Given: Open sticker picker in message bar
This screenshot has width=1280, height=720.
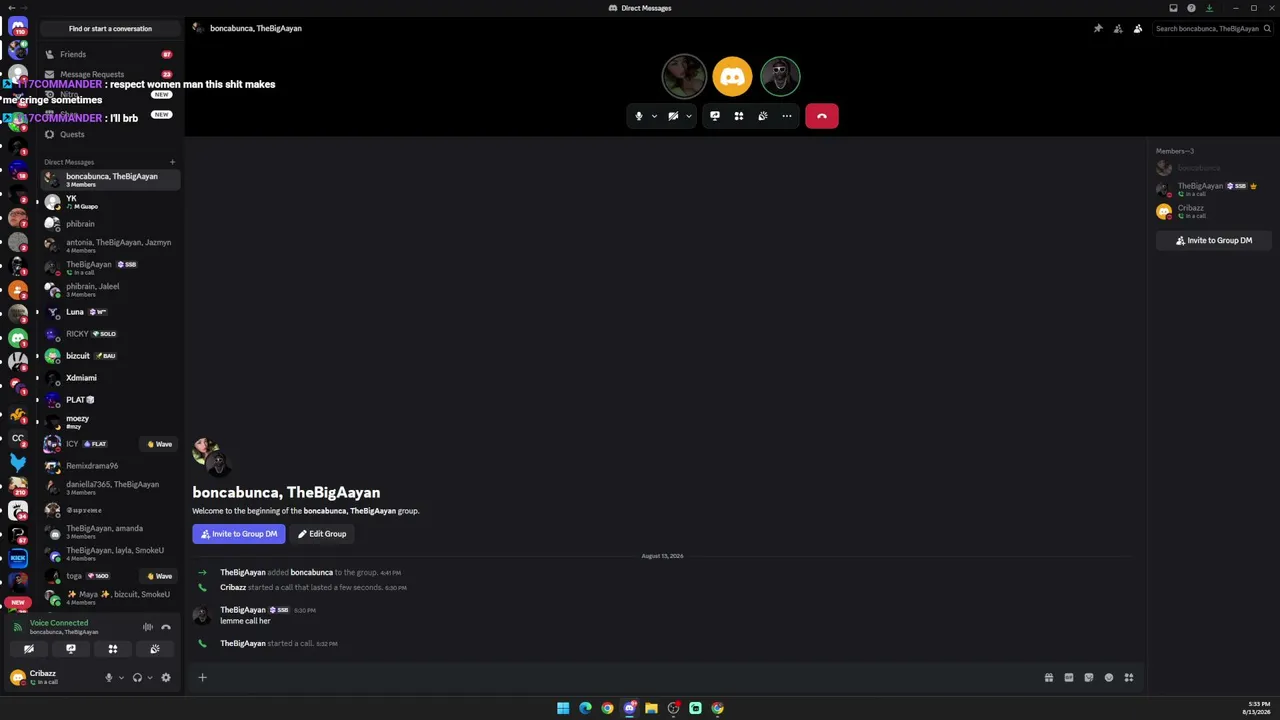Looking at the screenshot, I should point(1089,678).
